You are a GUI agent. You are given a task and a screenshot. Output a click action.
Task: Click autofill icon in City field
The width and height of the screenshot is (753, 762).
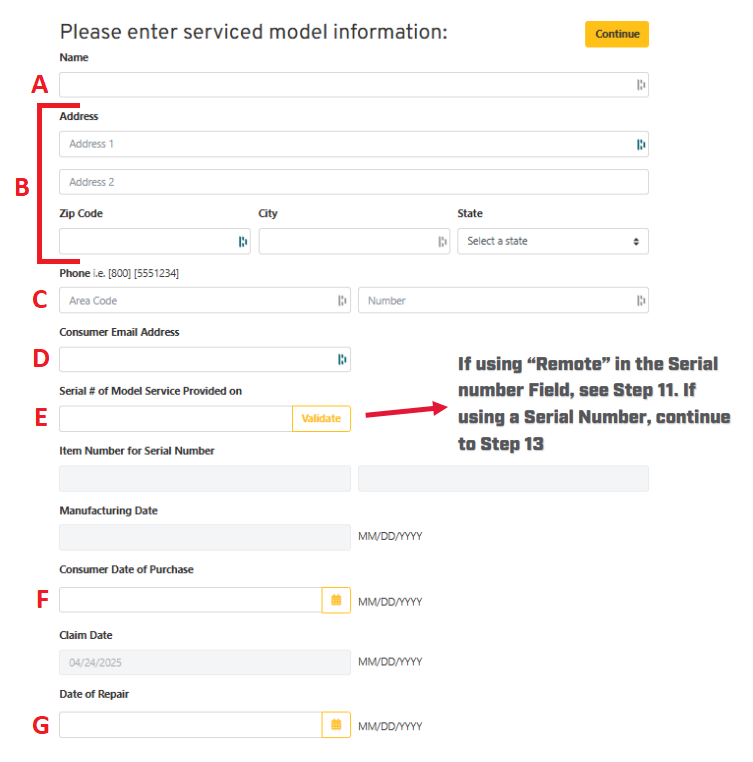point(442,242)
